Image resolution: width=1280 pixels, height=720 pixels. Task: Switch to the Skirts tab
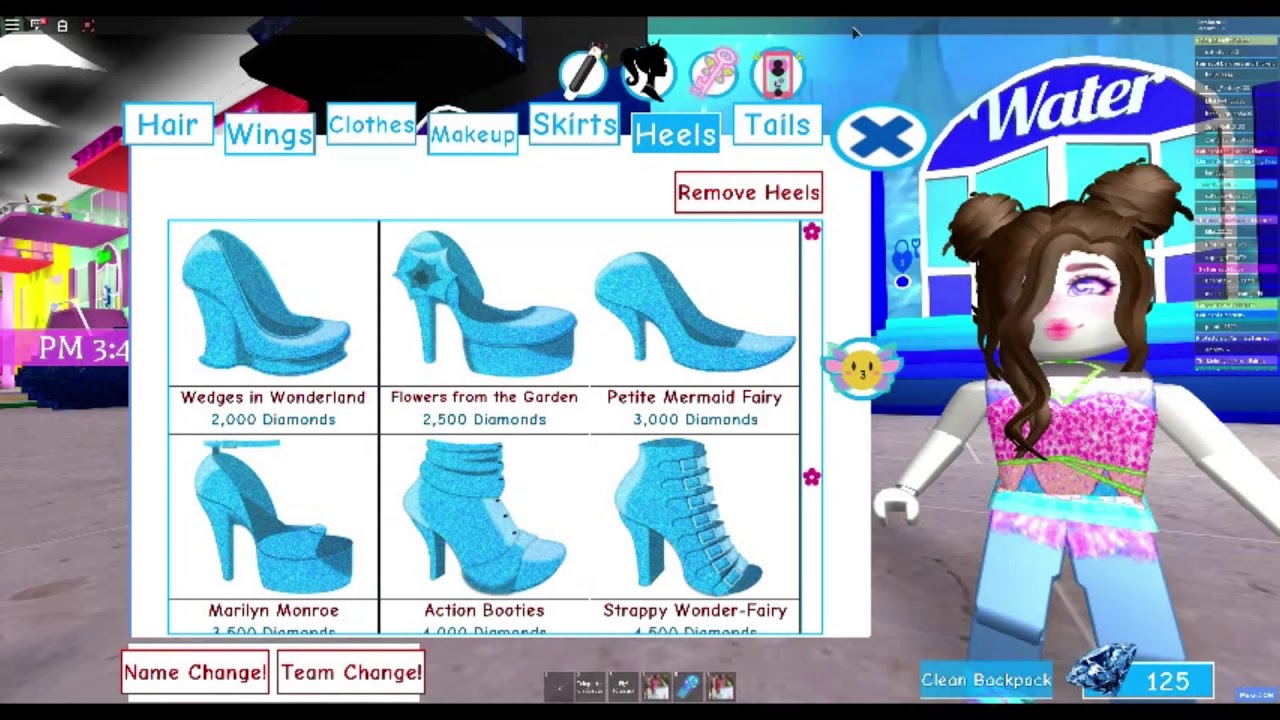pyautogui.click(x=574, y=125)
